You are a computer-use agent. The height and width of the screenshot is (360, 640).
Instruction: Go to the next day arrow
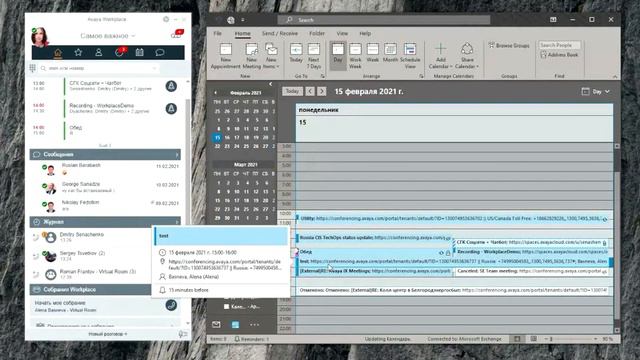[x=322, y=91]
